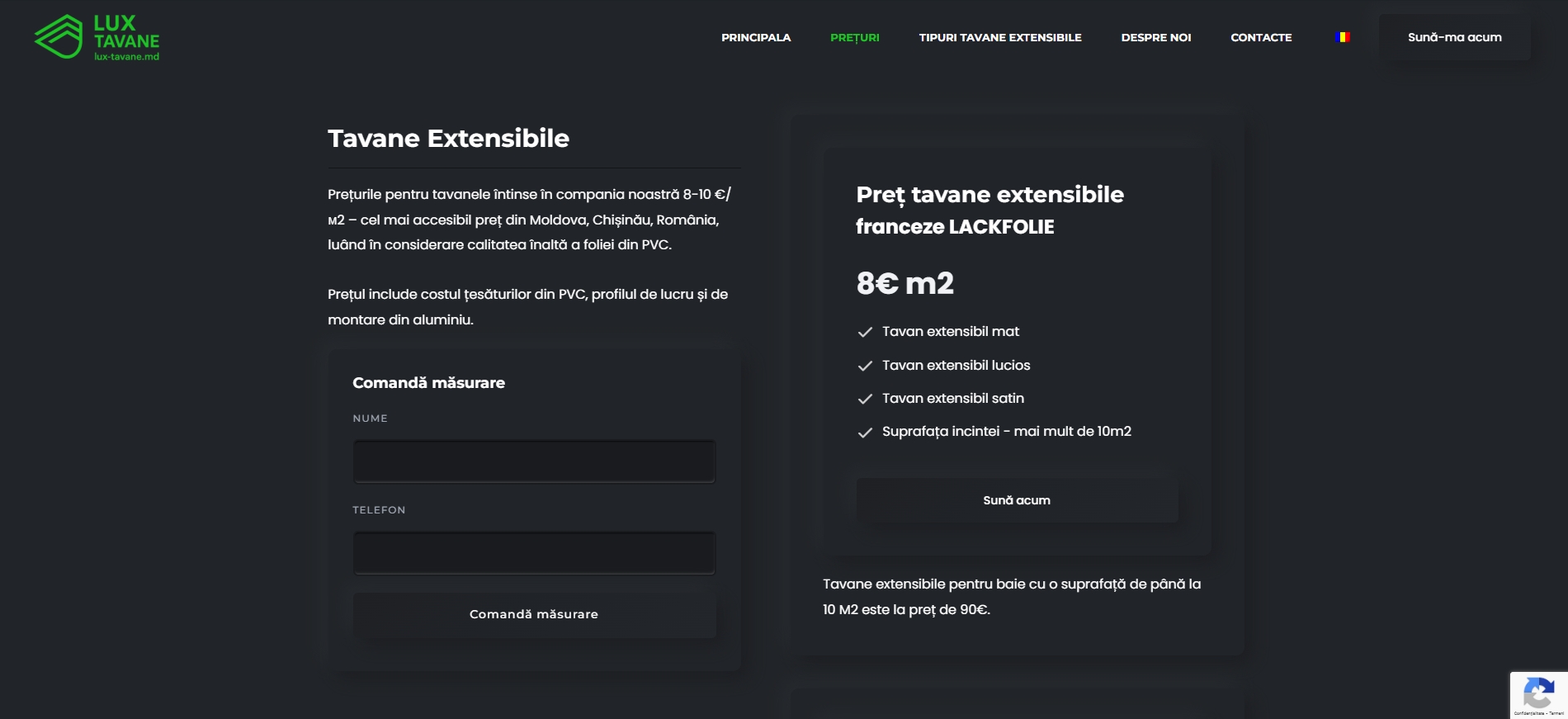Viewport: 1568px width, 719px height.
Task: Open TIPURI TAVANE EXTENSIBILE in navigation
Action: pyautogui.click(x=999, y=37)
